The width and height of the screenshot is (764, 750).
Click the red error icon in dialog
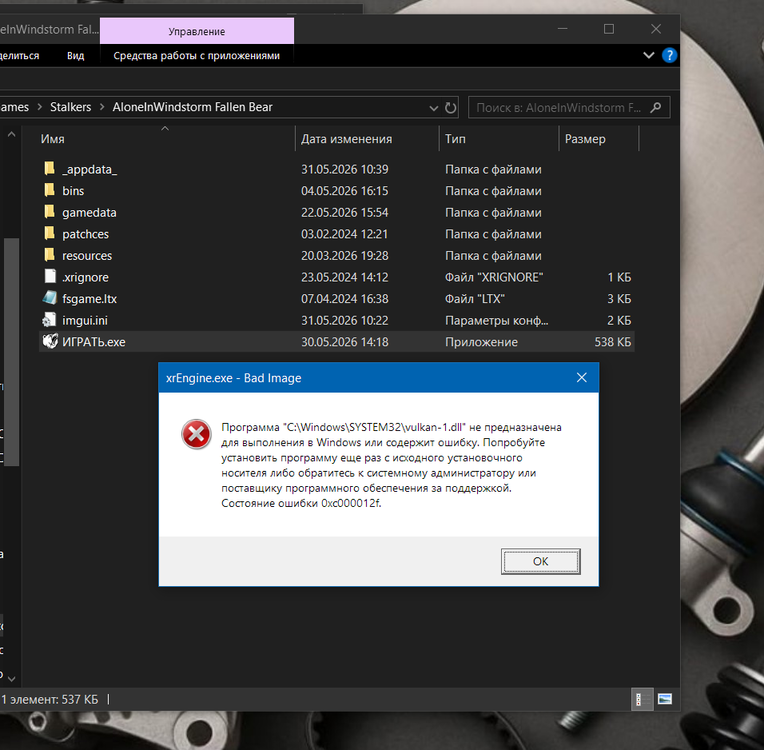[196, 434]
